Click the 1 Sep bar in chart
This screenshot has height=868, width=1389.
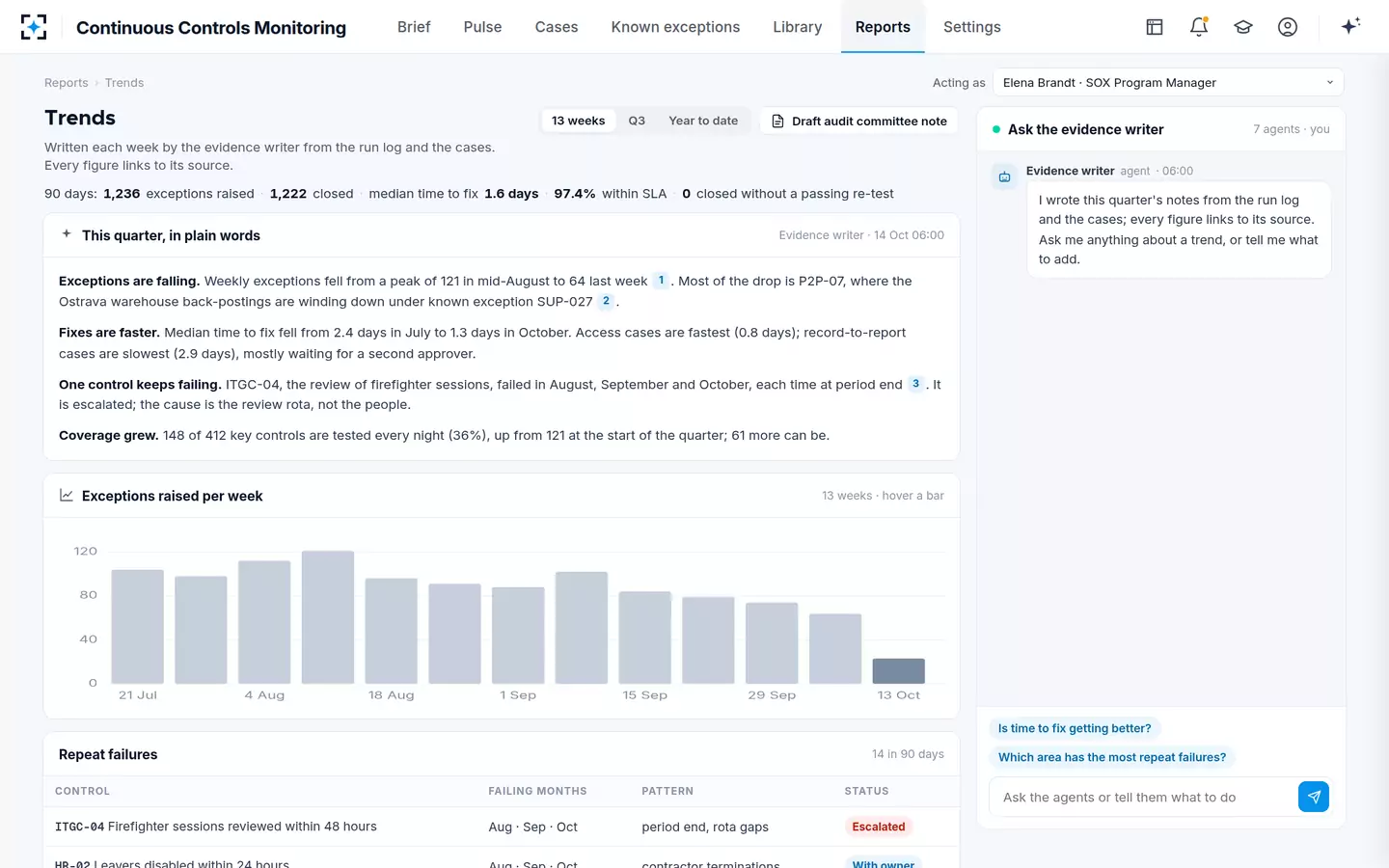[x=518, y=636]
